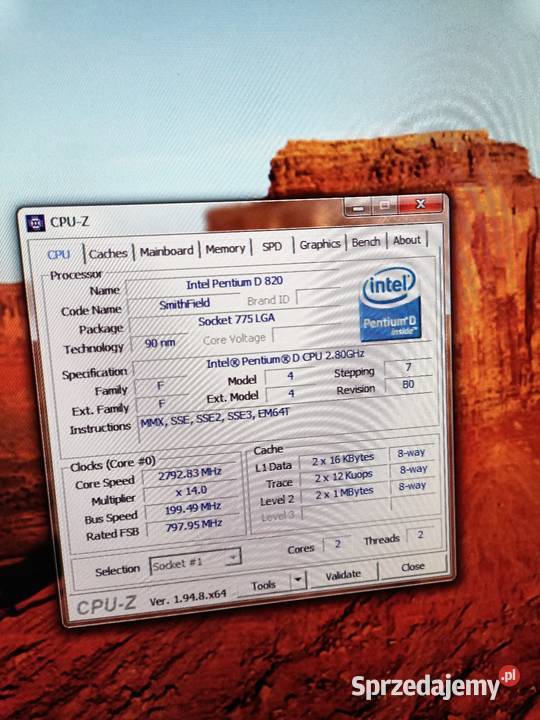Minimize the CPU-Z window
The height and width of the screenshot is (720, 540).
pos(358,208)
